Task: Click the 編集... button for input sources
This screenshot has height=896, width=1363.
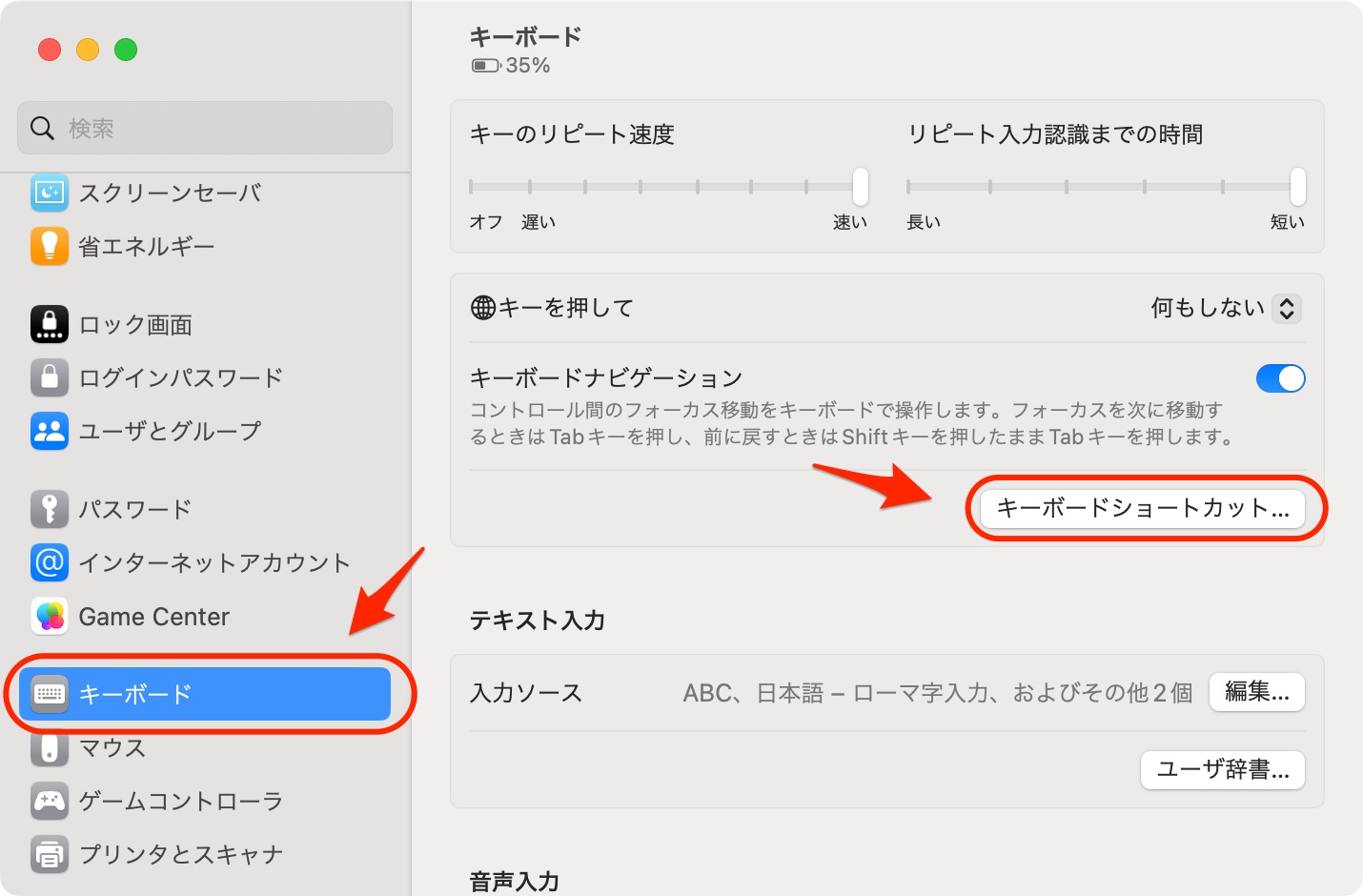Action: click(1257, 692)
